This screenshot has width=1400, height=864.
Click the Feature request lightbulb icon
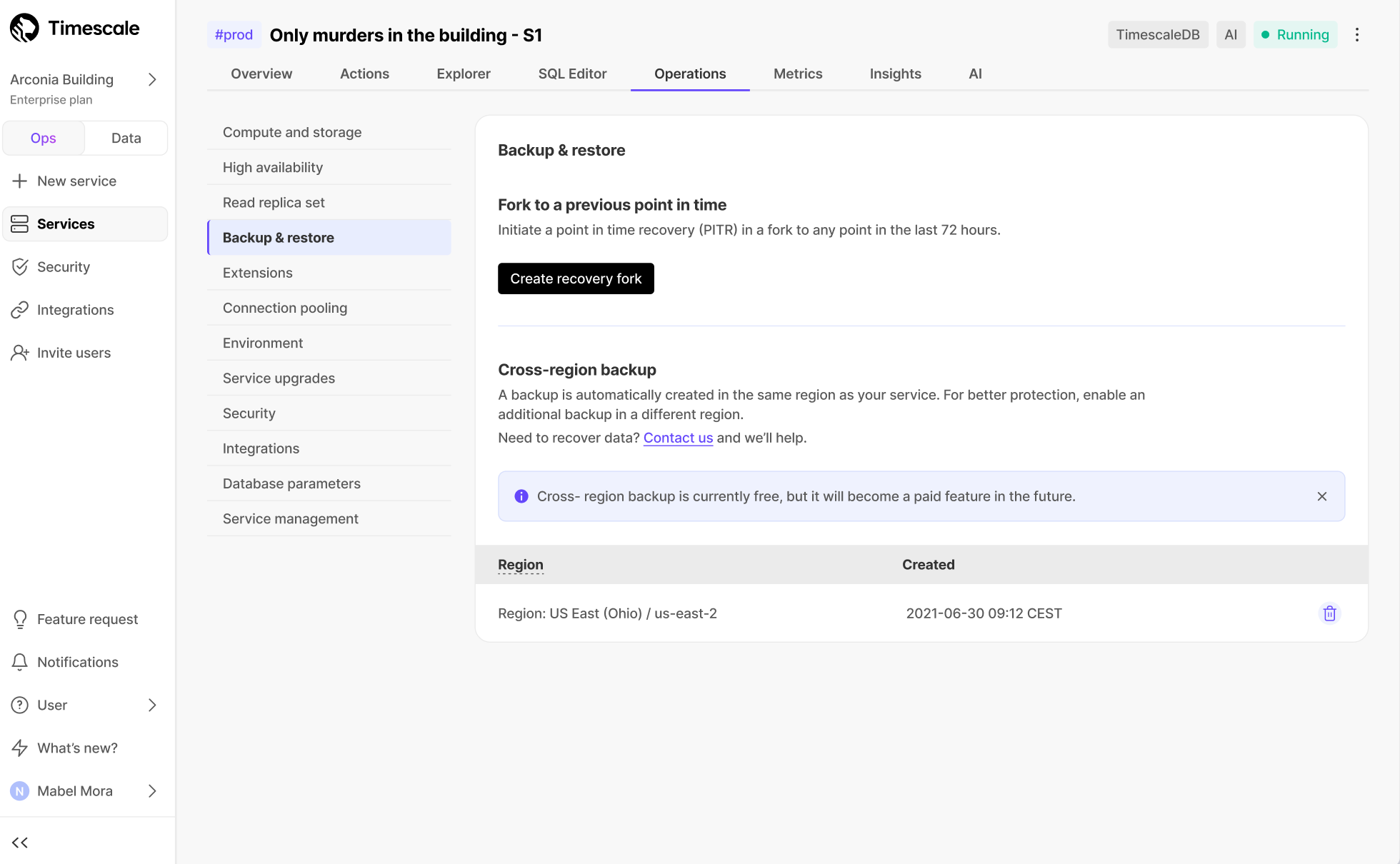(x=20, y=619)
